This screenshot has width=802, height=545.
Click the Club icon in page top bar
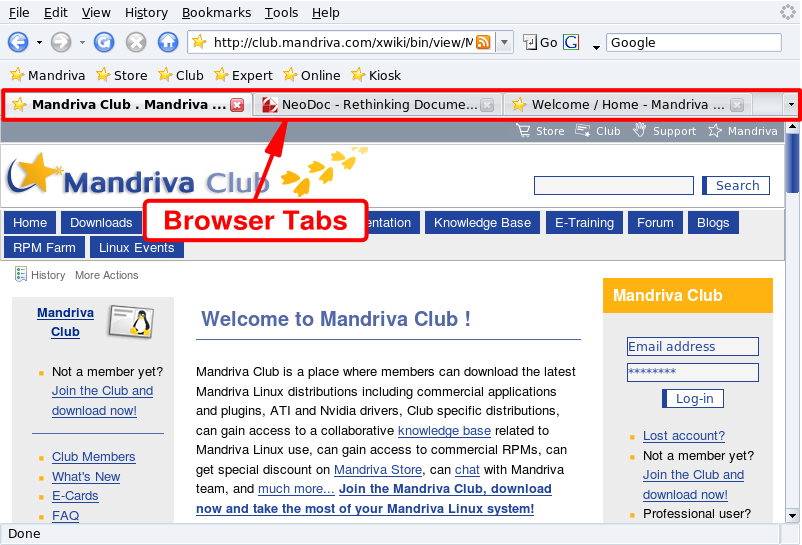[x=583, y=130]
